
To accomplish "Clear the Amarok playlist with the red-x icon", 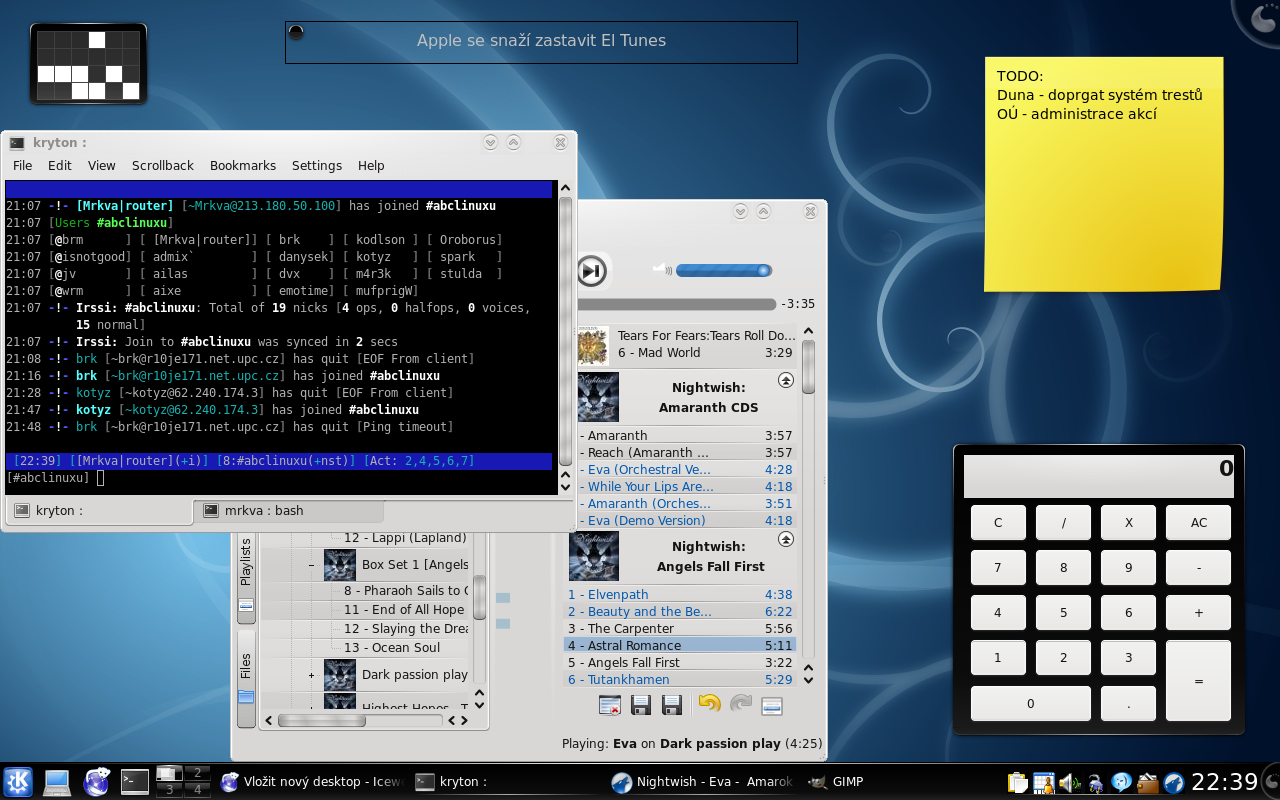I will coord(610,705).
